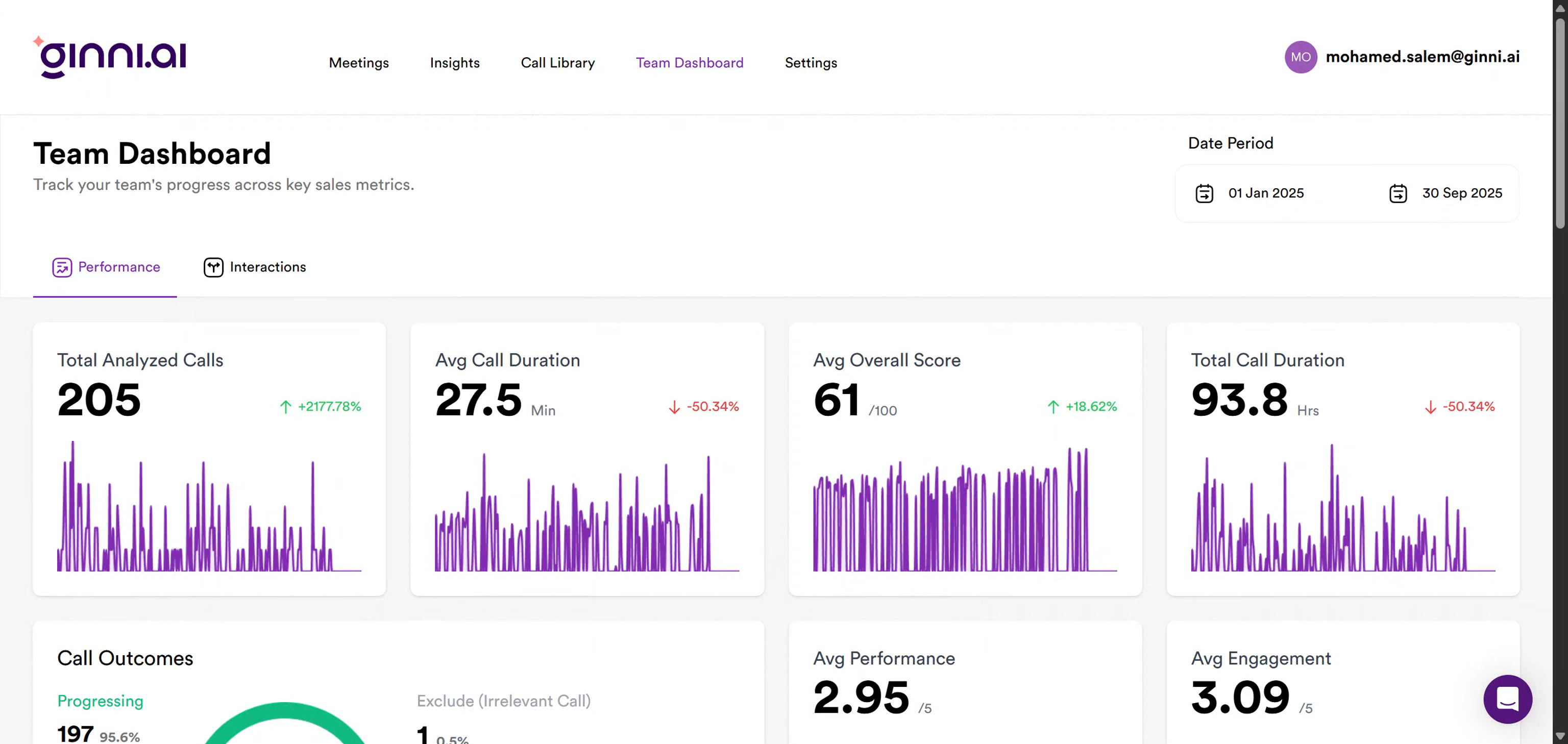Screen dimensions: 1568x744
Task: Open the Meetings page
Action: click(x=358, y=63)
